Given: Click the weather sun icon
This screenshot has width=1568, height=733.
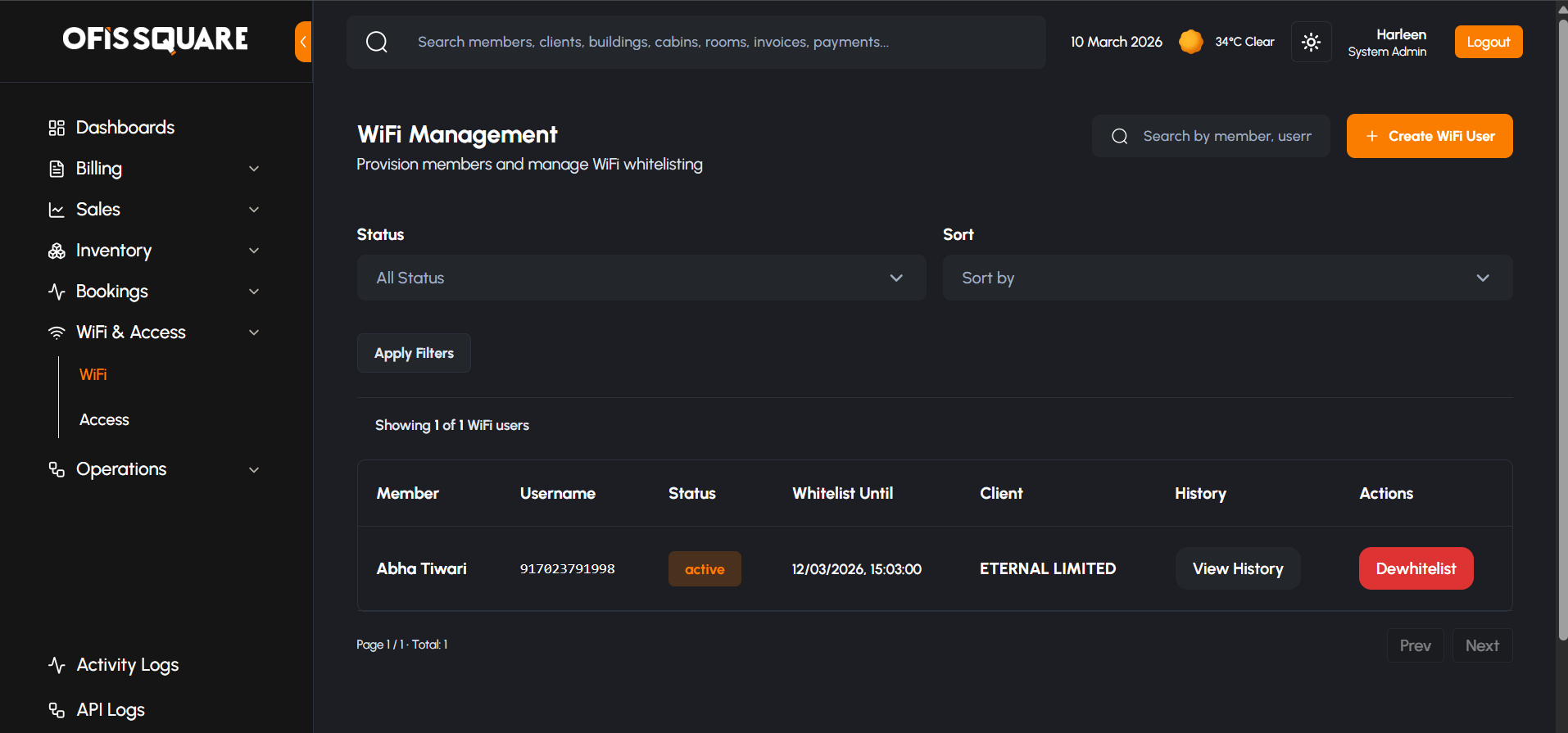Looking at the screenshot, I should point(1190,42).
